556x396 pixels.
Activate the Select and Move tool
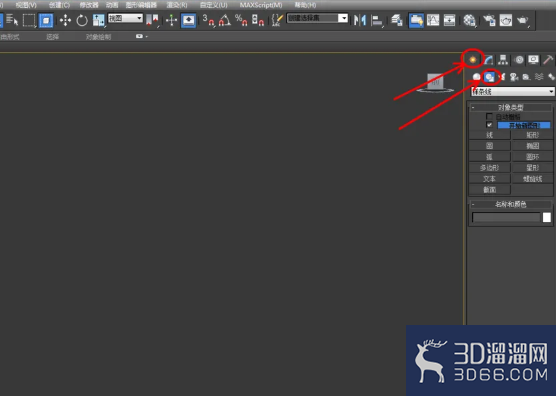65,20
